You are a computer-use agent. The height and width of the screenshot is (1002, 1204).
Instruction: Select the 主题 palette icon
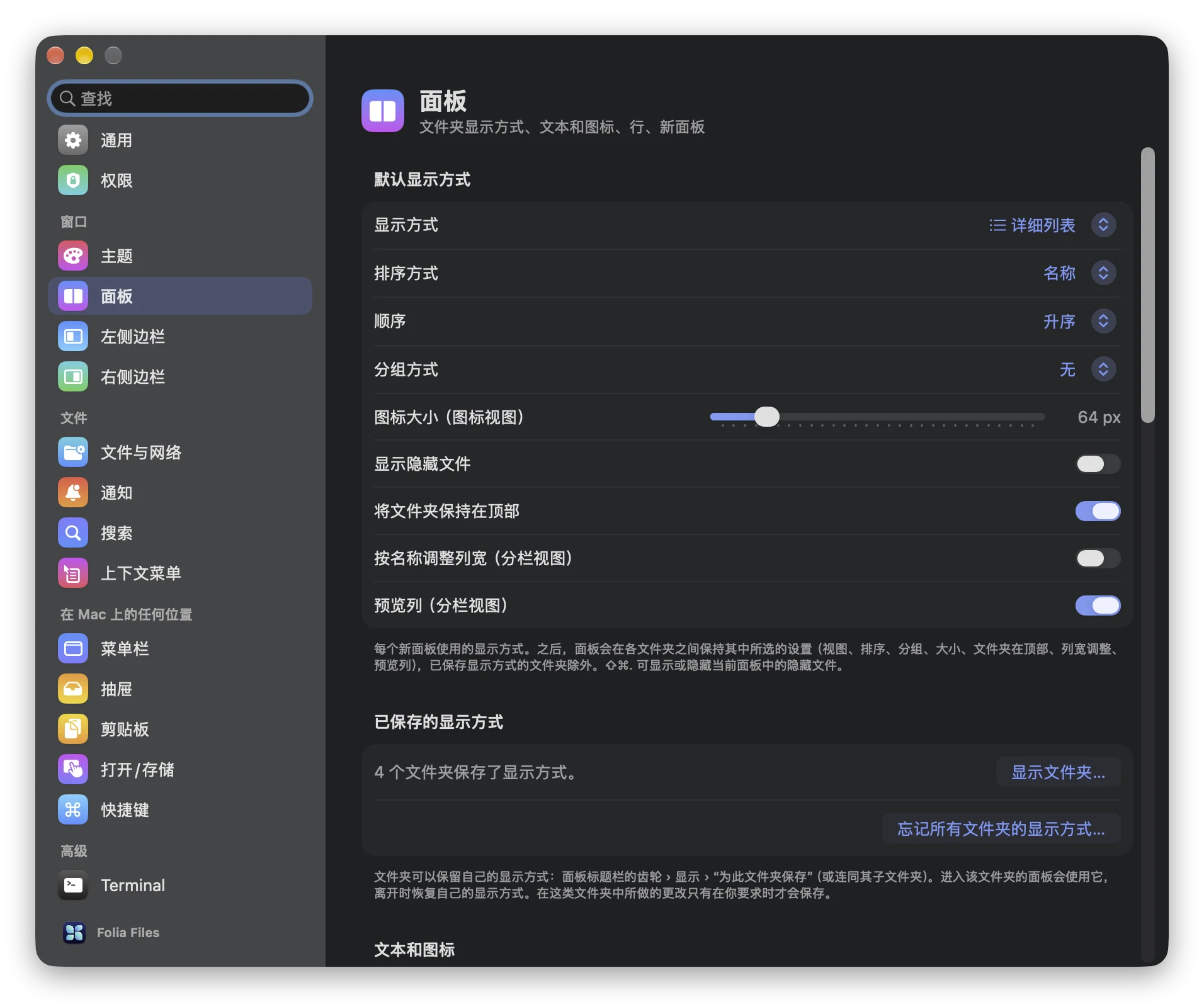coord(73,256)
